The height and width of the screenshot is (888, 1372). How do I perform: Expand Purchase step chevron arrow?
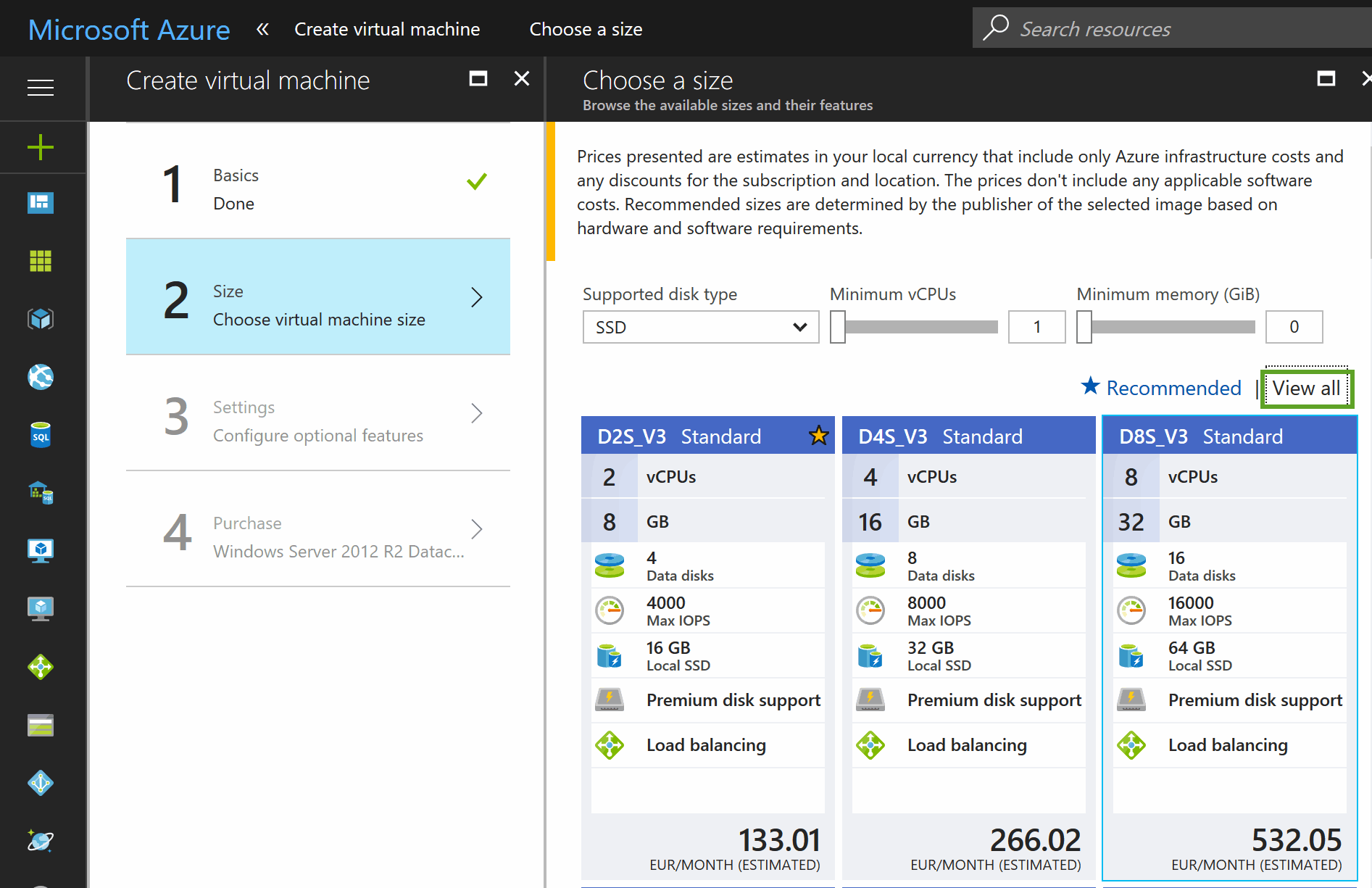pyautogui.click(x=476, y=528)
